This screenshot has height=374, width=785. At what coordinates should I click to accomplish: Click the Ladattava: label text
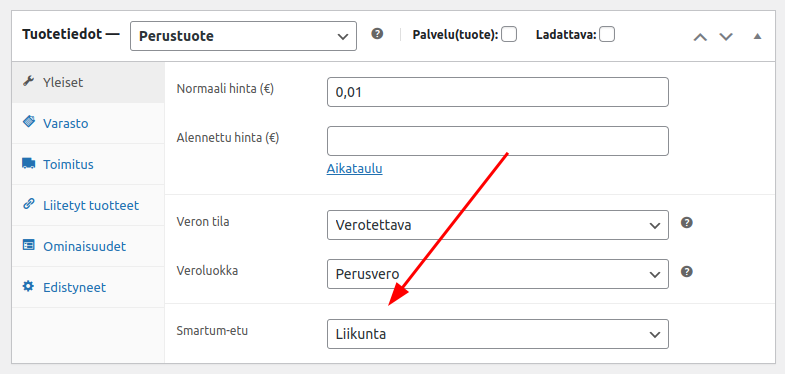click(566, 35)
